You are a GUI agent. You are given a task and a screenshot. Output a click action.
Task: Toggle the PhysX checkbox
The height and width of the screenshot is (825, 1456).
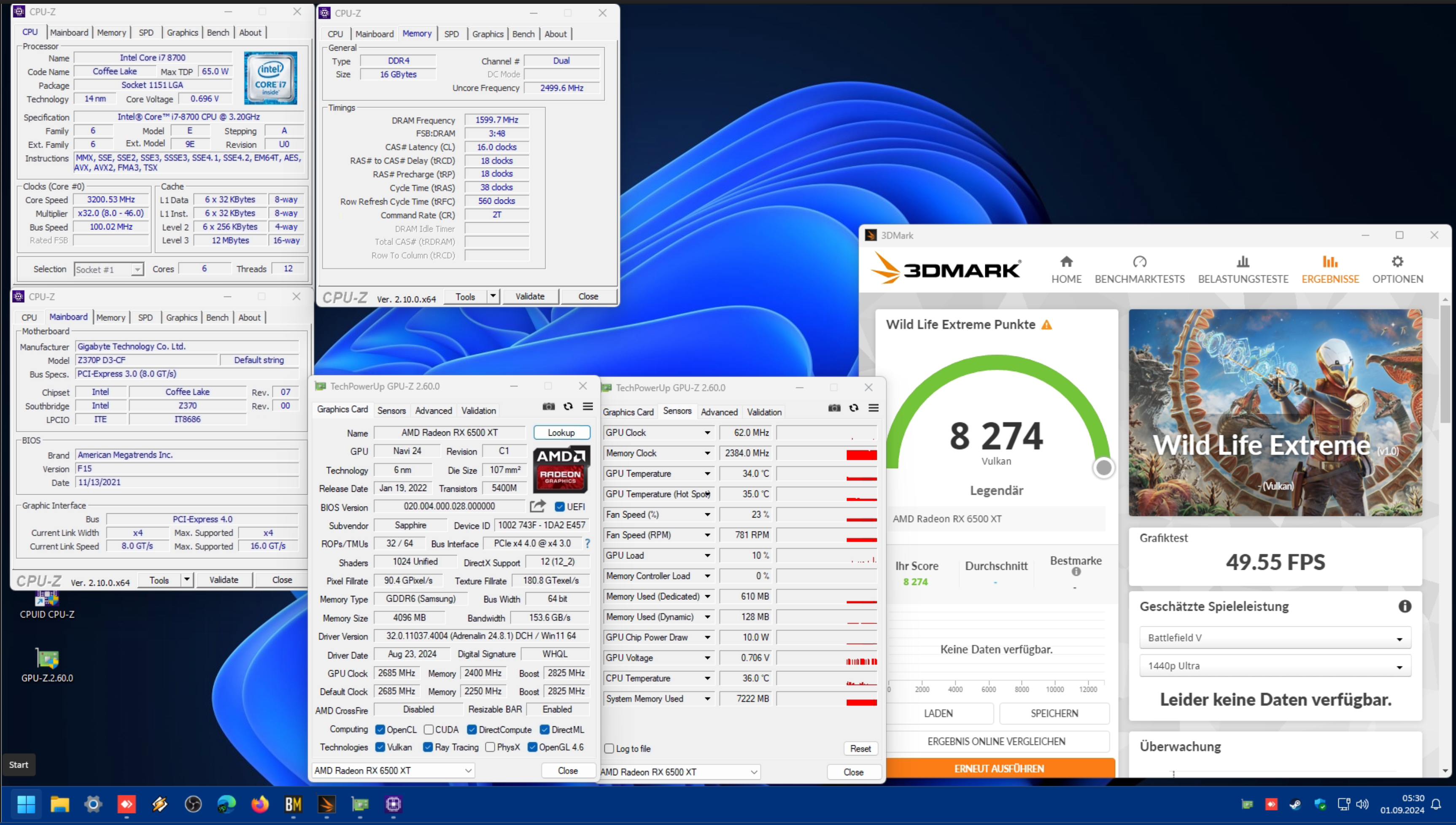coord(490,747)
